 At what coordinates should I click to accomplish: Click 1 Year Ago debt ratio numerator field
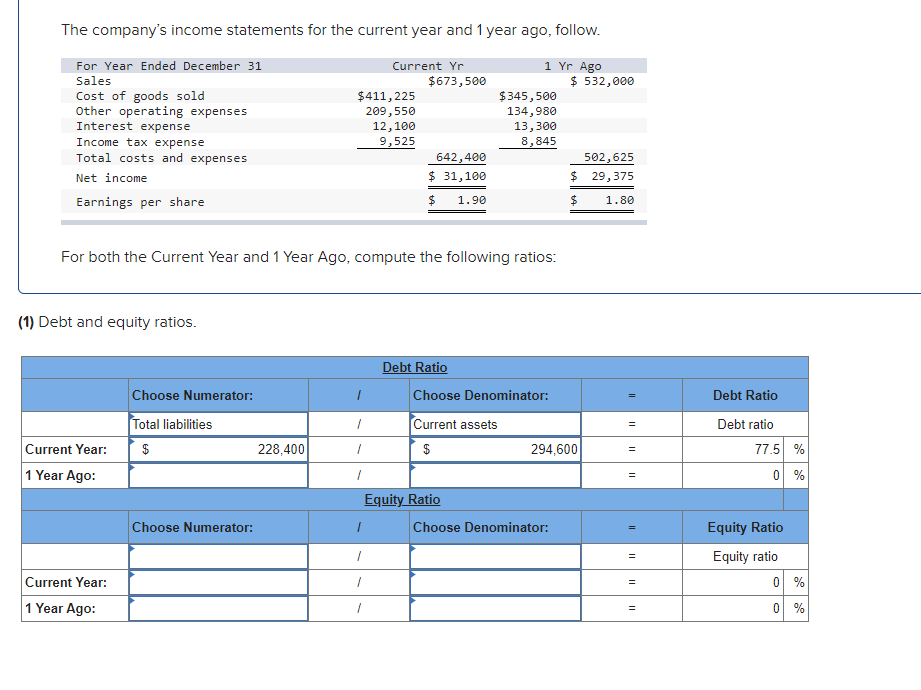(219, 475)
